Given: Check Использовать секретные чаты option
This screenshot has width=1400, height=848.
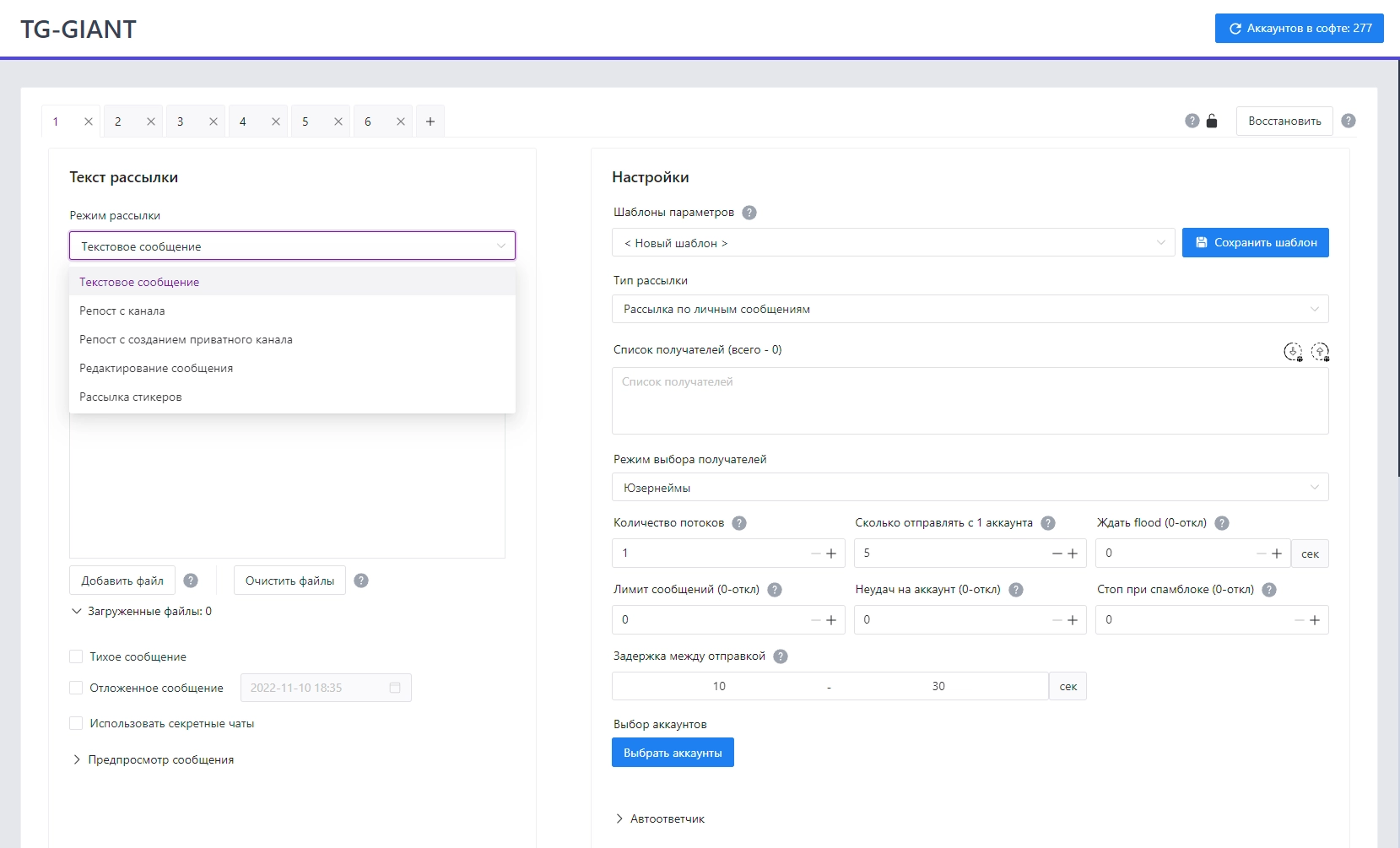Looking at the screenshot, I should coord(76,723).
